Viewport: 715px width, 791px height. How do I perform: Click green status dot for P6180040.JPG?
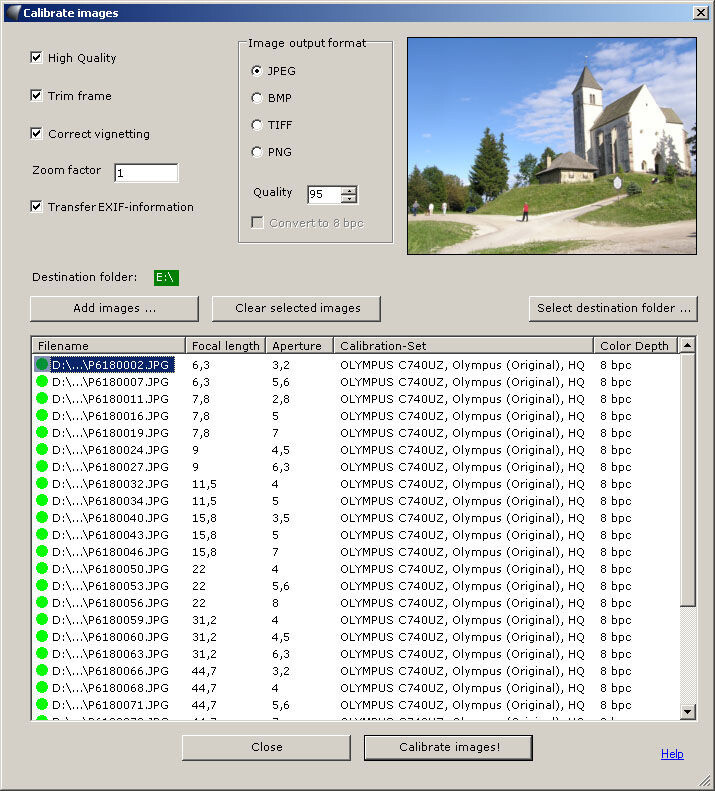coord(42,517)
